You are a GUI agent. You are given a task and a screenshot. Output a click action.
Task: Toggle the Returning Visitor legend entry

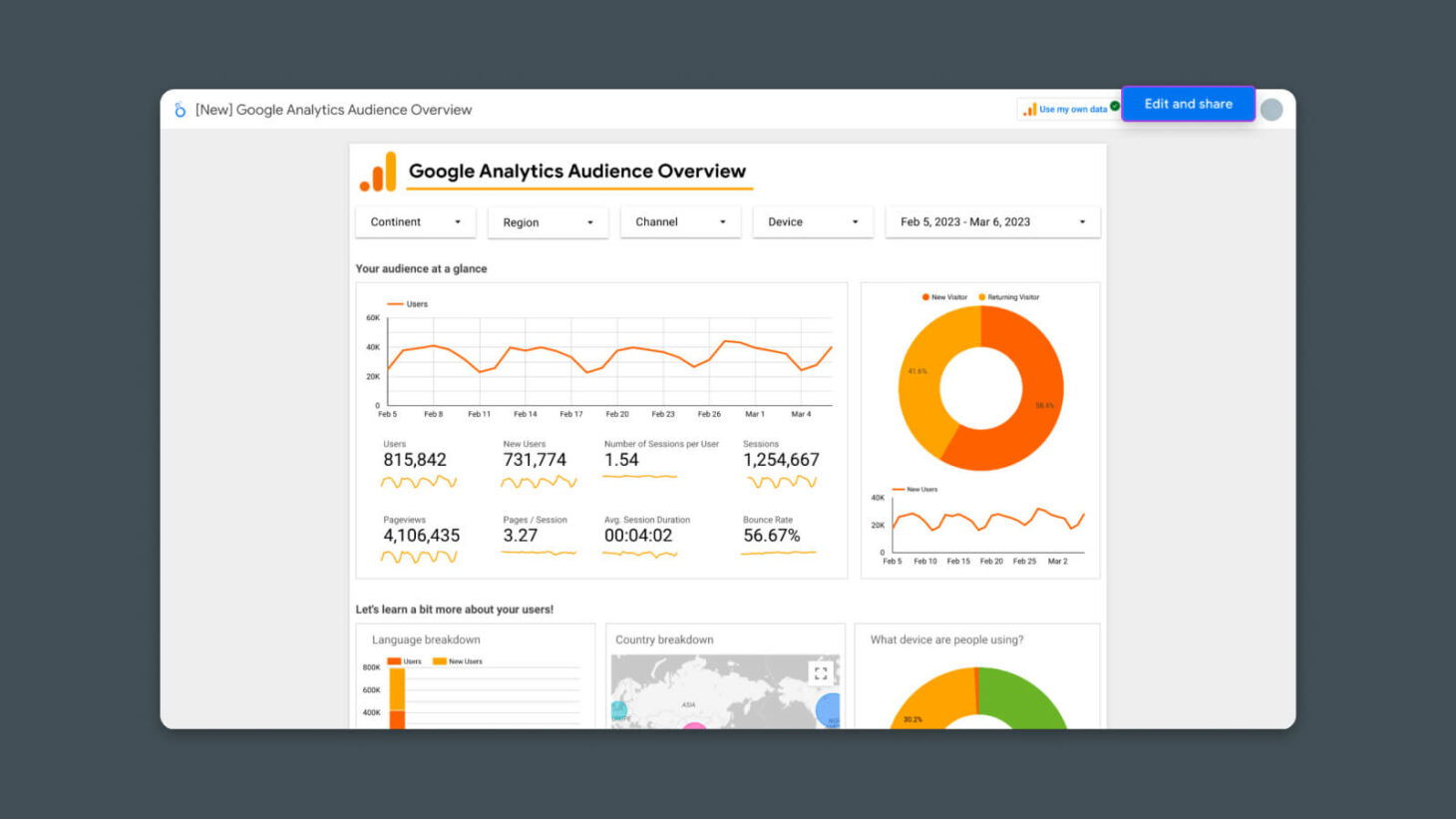[1010, 296]
